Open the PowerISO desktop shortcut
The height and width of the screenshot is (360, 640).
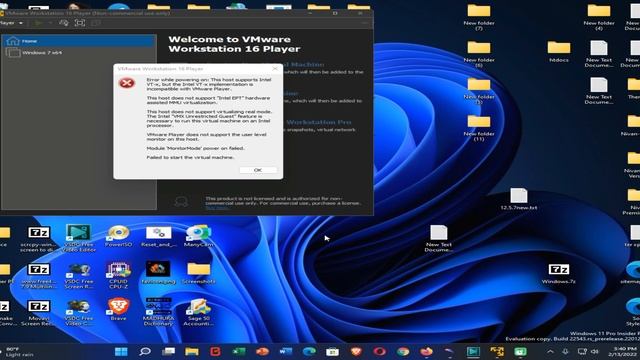click(x=118, y=236)
